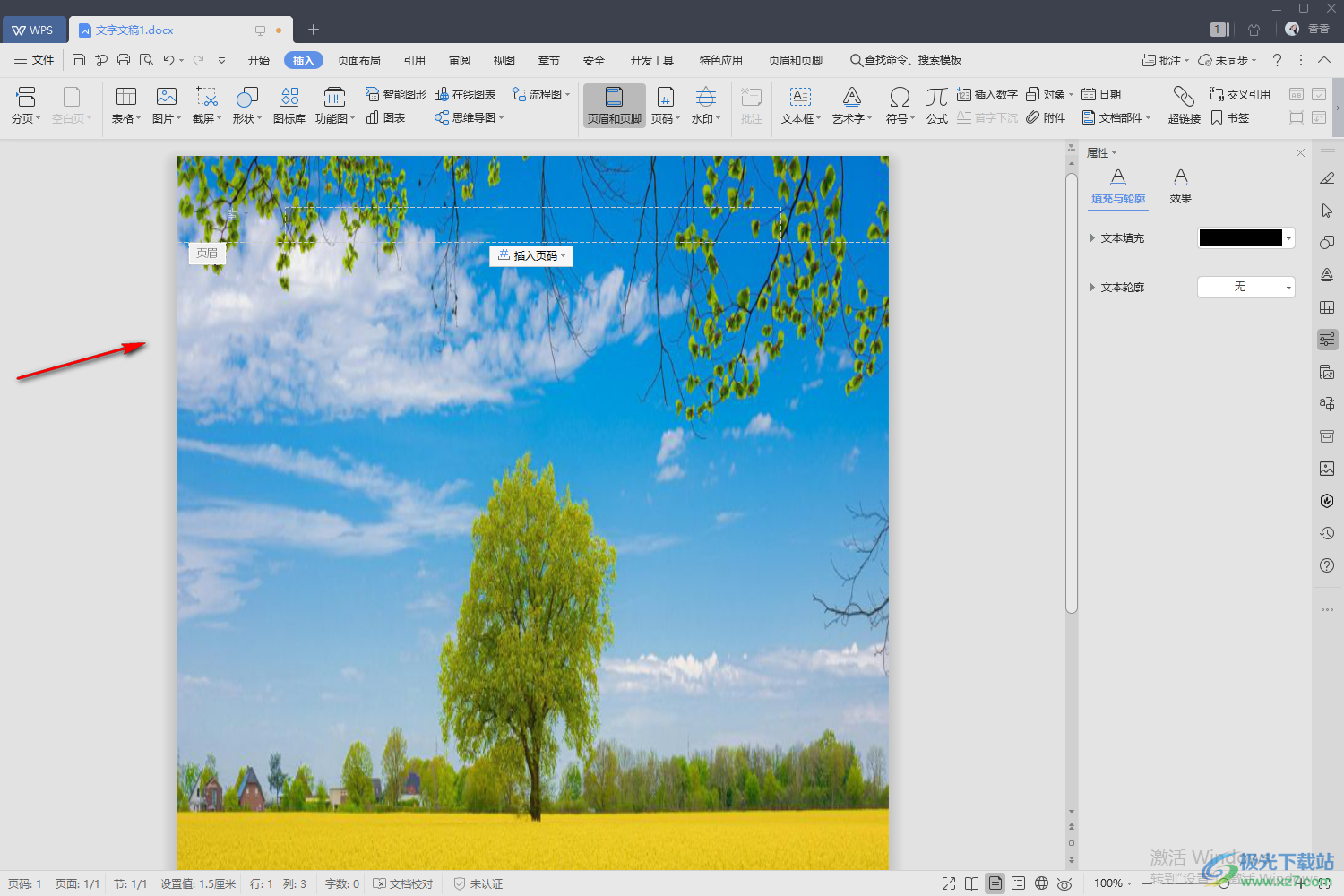Toggle page layout view in status bar

[995, 883]
